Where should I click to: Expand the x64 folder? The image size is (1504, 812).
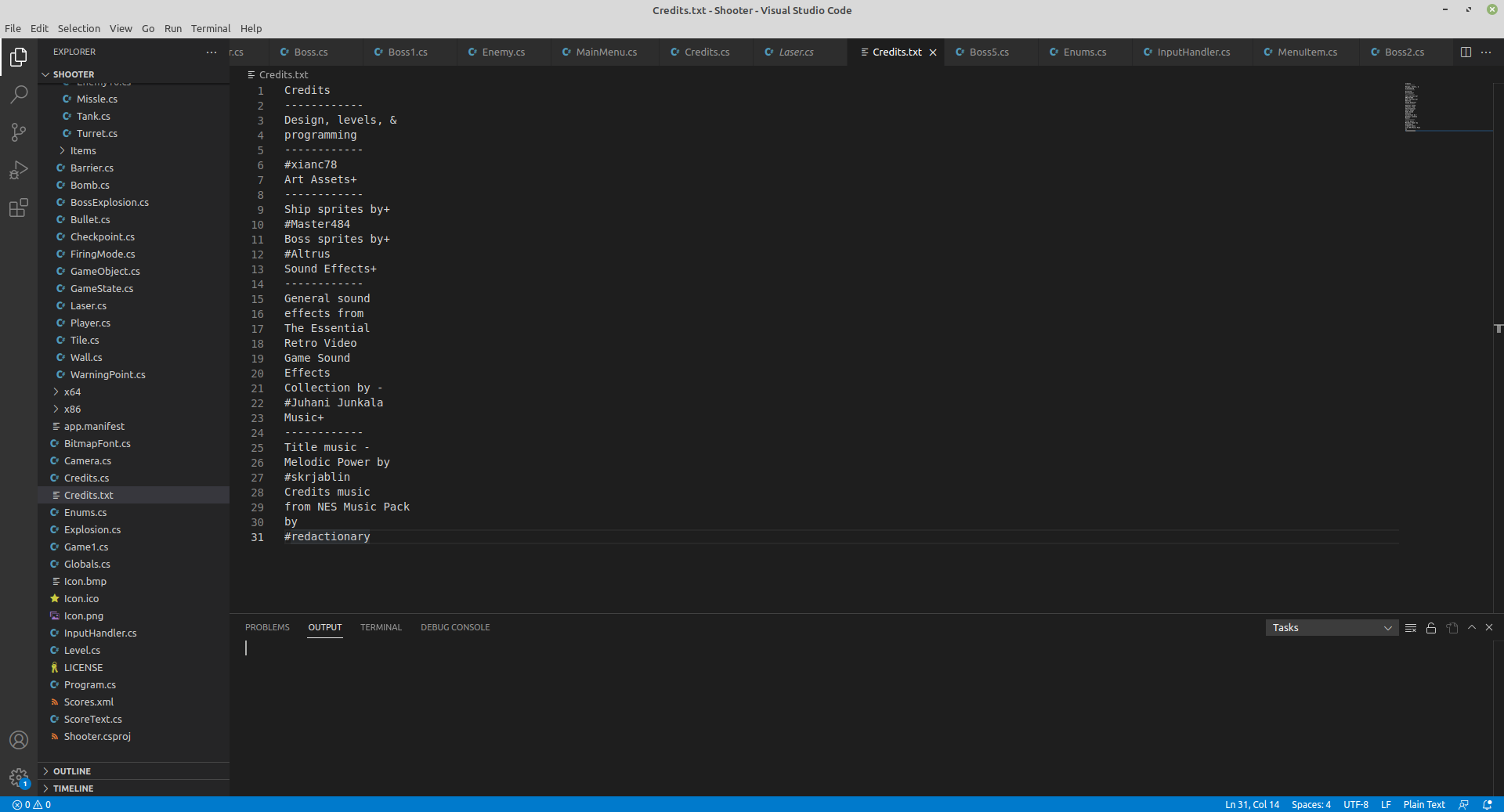(72, 392)
